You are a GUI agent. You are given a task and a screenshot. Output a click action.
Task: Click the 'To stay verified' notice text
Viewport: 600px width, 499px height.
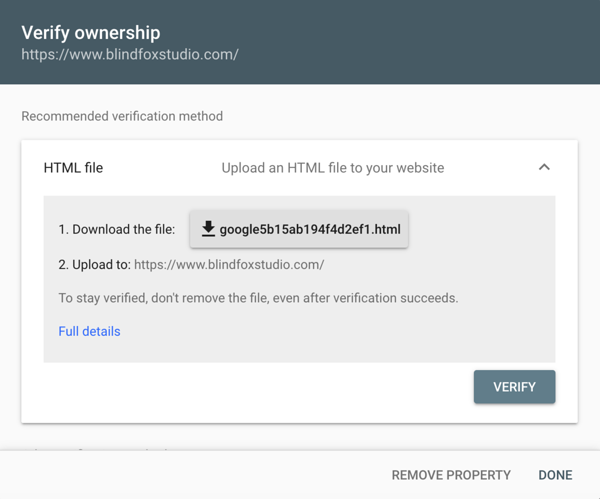(258, 298)
